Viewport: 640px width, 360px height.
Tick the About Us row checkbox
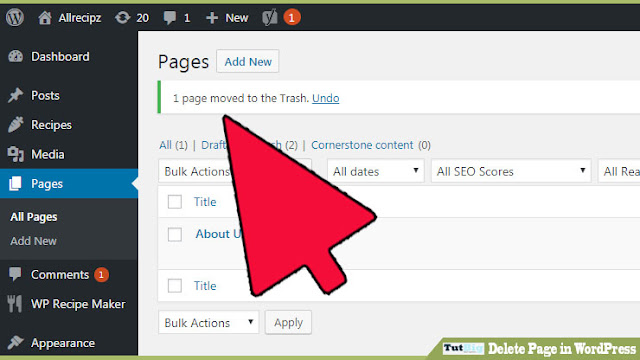coord(175,234)
